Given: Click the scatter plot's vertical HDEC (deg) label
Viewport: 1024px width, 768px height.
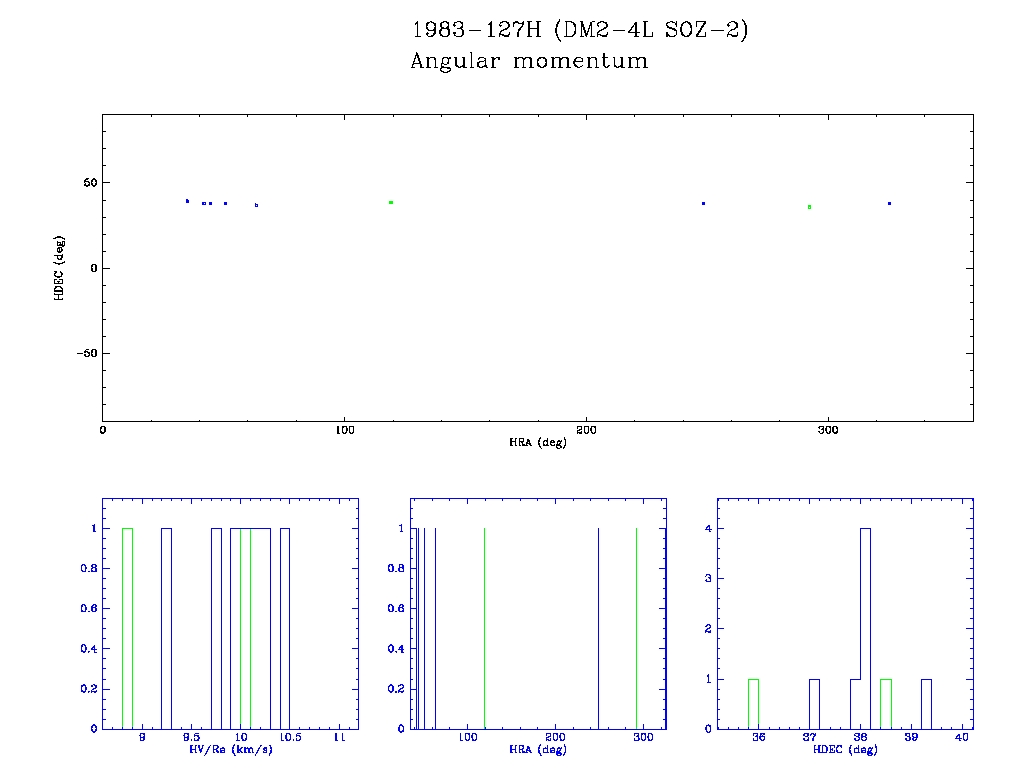Looking at the screenshot, I should click(60, 268).
